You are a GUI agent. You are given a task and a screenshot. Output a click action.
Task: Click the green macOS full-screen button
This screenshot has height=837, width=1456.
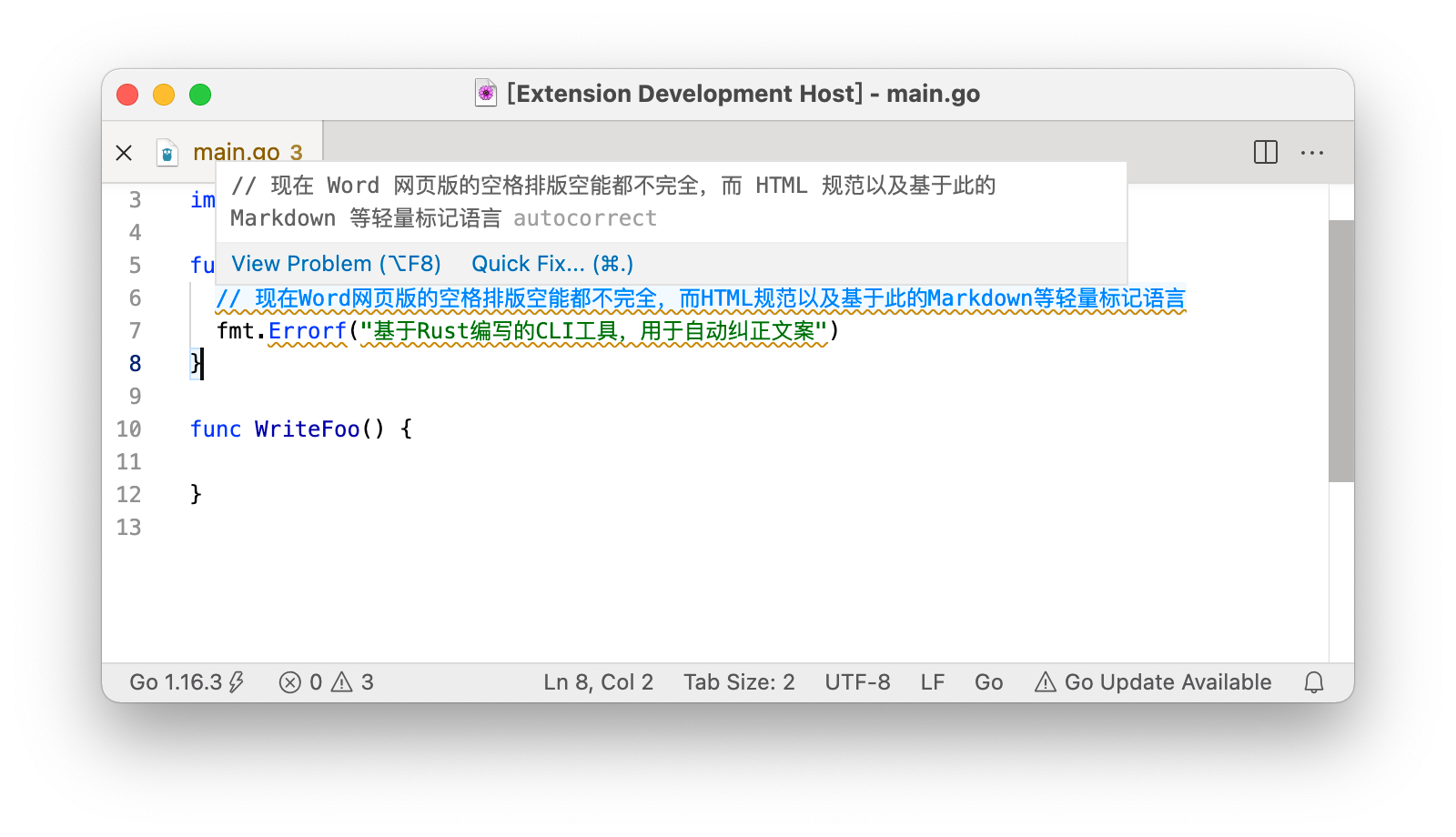click(x=200, y=95)
